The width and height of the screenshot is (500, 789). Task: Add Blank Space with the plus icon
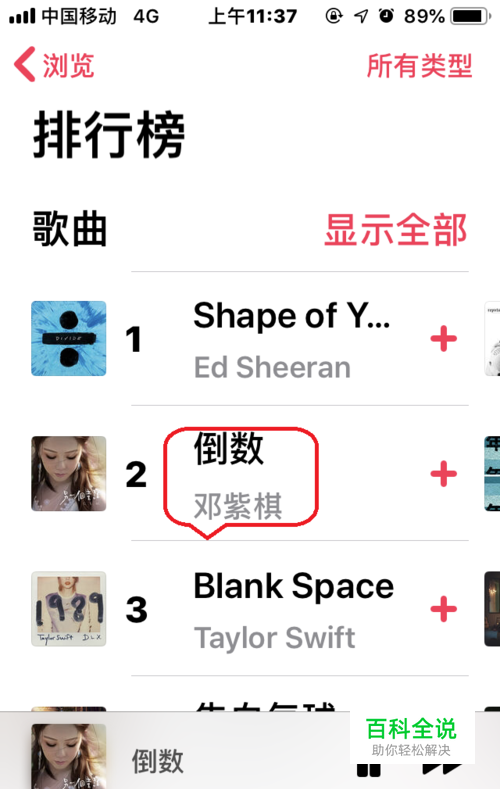444,609
